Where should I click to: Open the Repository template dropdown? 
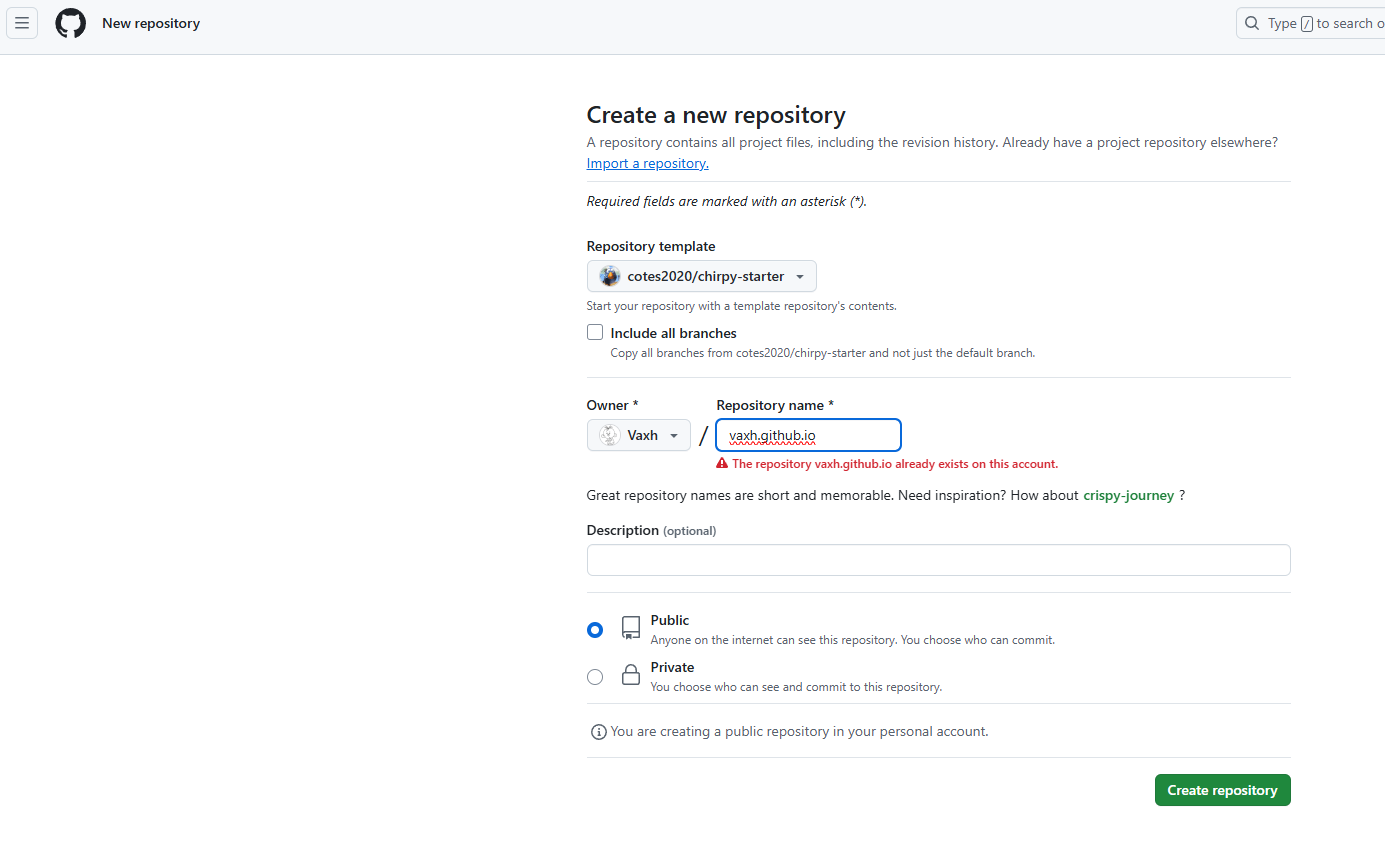point(702,276)
